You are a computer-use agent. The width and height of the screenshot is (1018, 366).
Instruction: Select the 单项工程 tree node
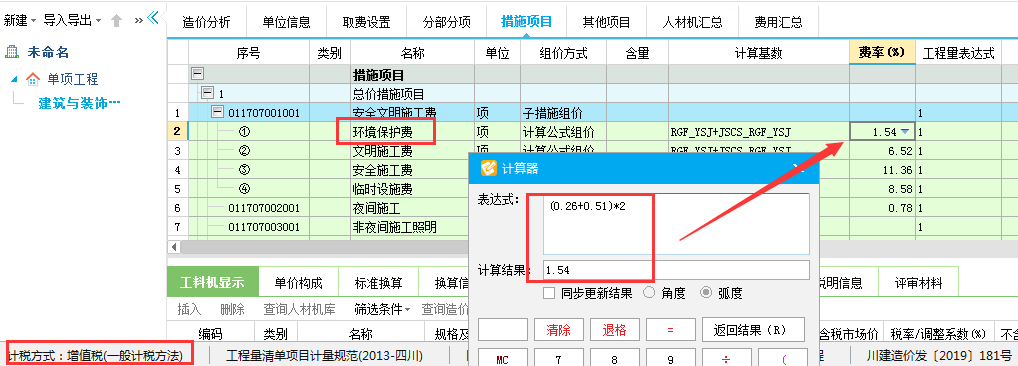point(73,79)
